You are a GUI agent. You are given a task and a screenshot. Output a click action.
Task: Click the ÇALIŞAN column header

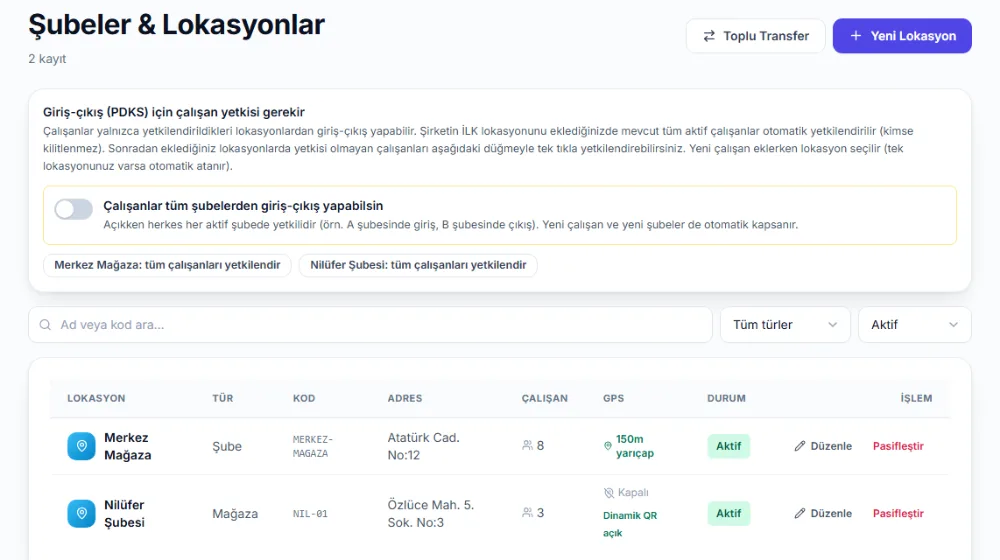click(545, 398)
